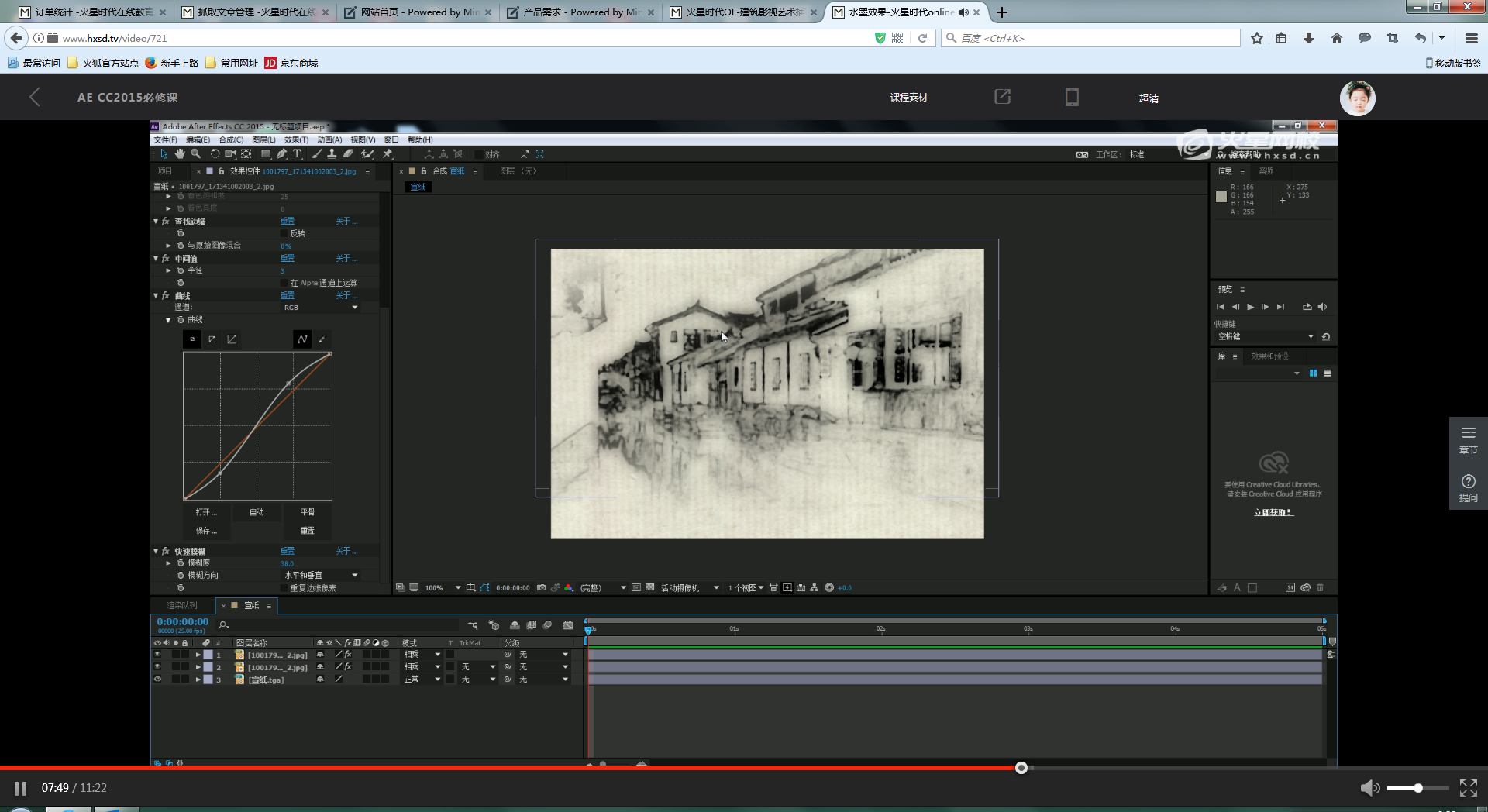Toggle the 反转 invert checkbox
The height and width of the screenshot is (812, 1488).
[284, 233]
